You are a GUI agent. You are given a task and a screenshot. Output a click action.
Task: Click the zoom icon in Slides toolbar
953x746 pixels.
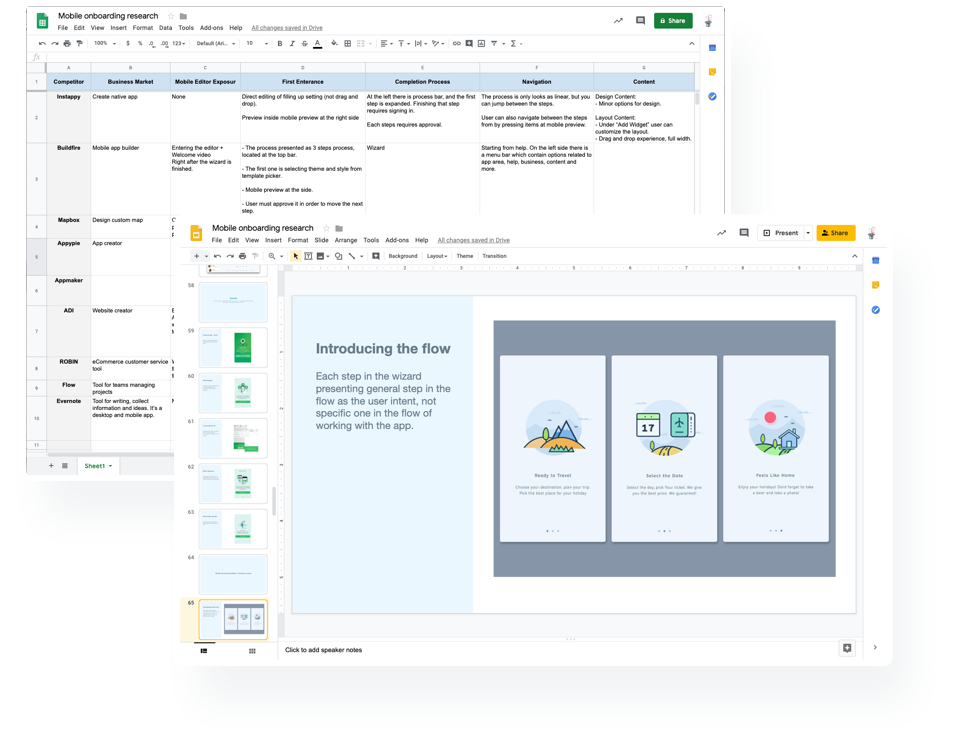coord(272,256)
